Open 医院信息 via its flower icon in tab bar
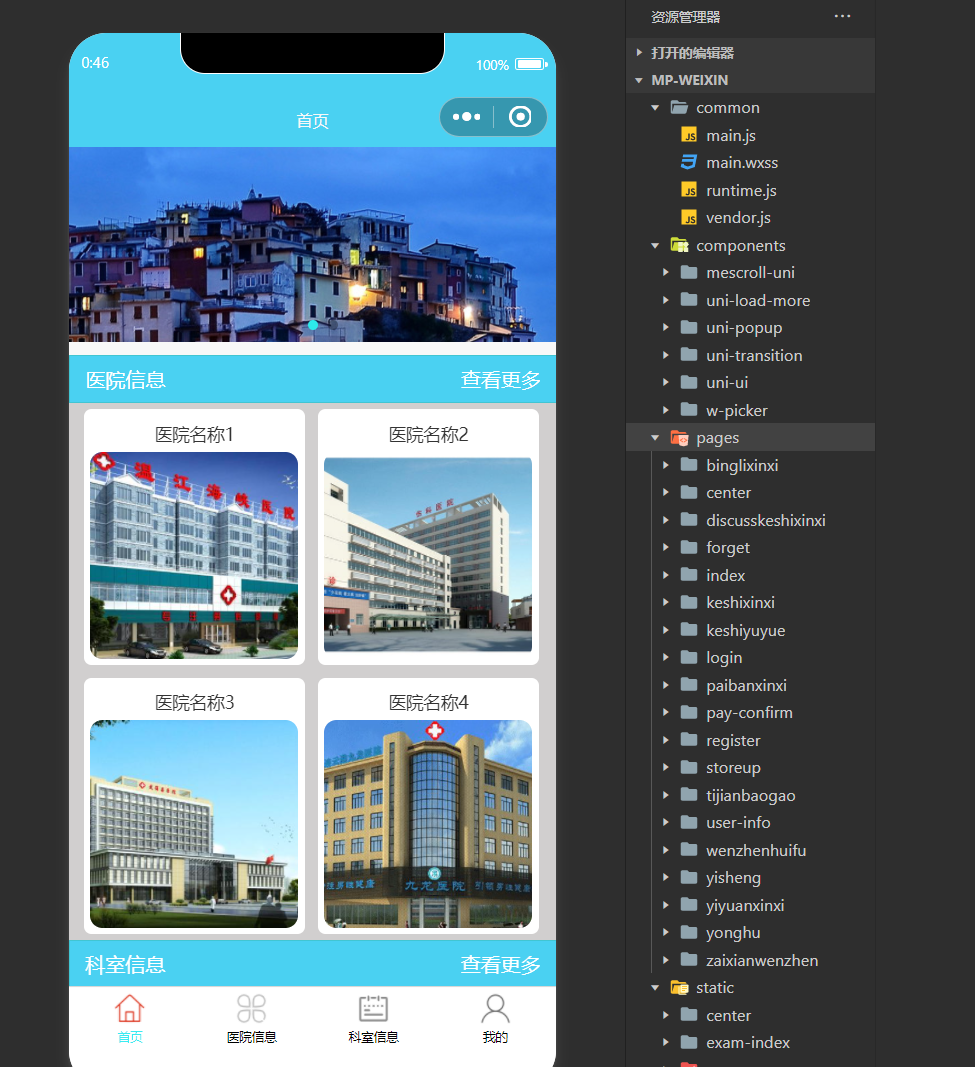This screenshot has height=1067, width=975. [251, 1009]
